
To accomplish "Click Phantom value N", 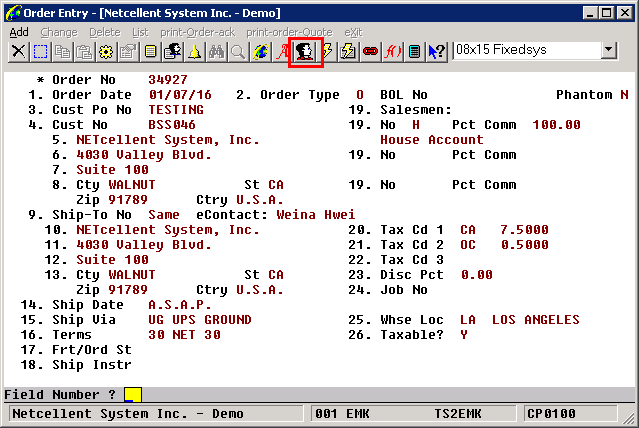I will tap(624, 95).
